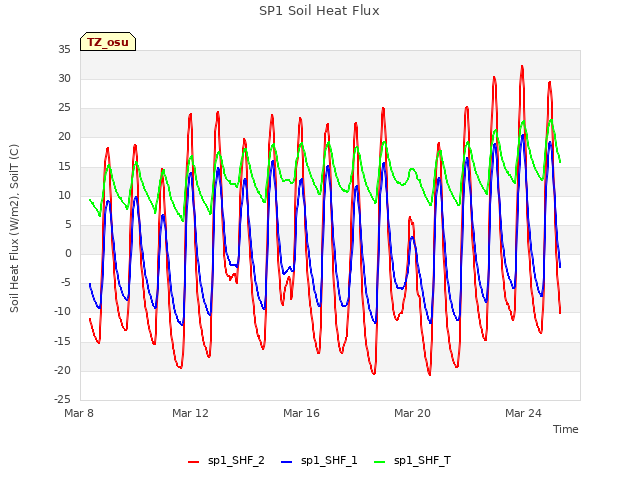Click the -20 y-axis tick label
Screen dimensions: 640x480
63,370
